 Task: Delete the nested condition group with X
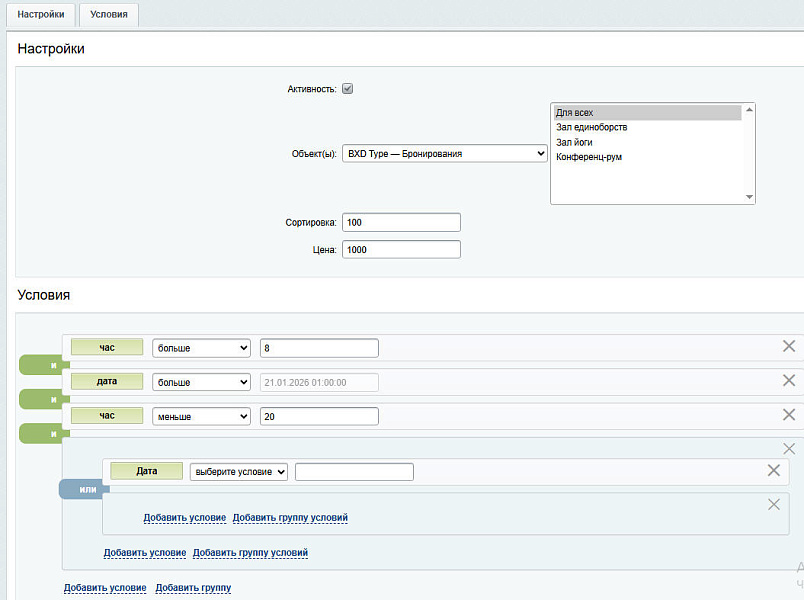[x=789, y=449]
